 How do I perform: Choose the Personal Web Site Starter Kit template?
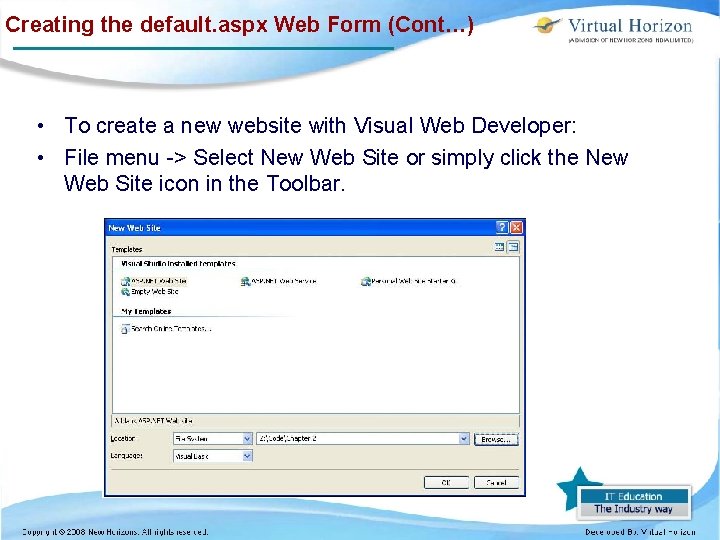(x=408, y=281)
